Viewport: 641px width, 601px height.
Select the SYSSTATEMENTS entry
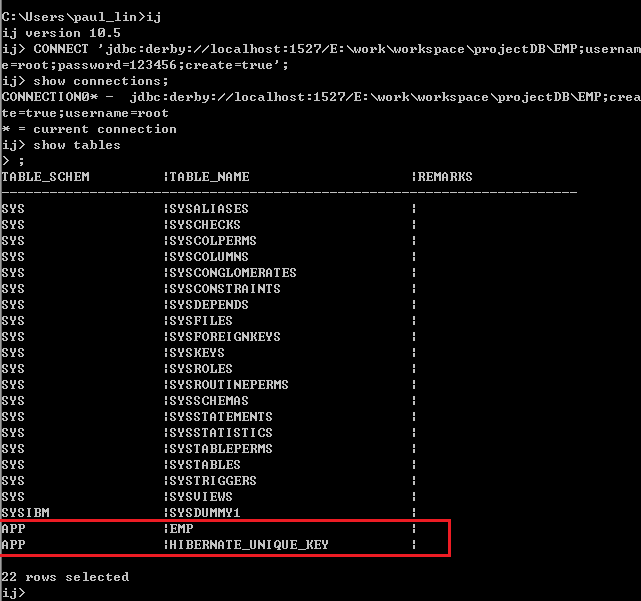[221, 417]
